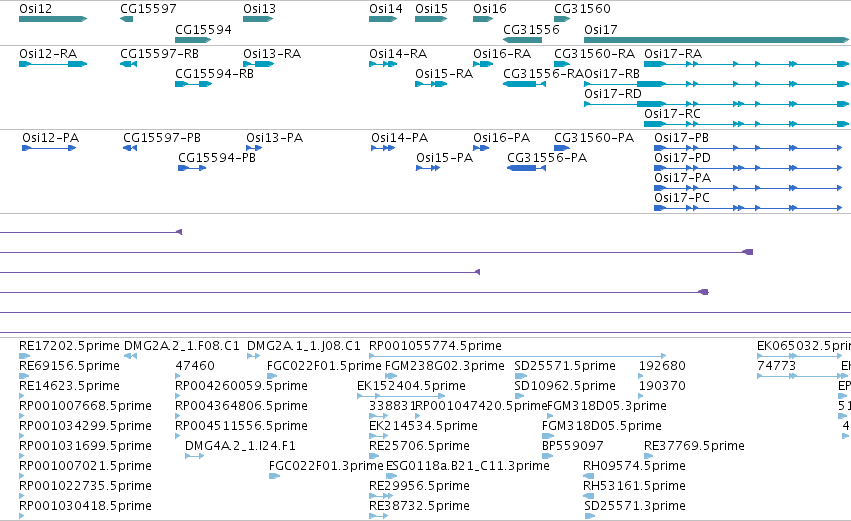Screen dimensions: 851x521
Task: Select the Osi13-PA protein feature
Action: coord(254,148)
